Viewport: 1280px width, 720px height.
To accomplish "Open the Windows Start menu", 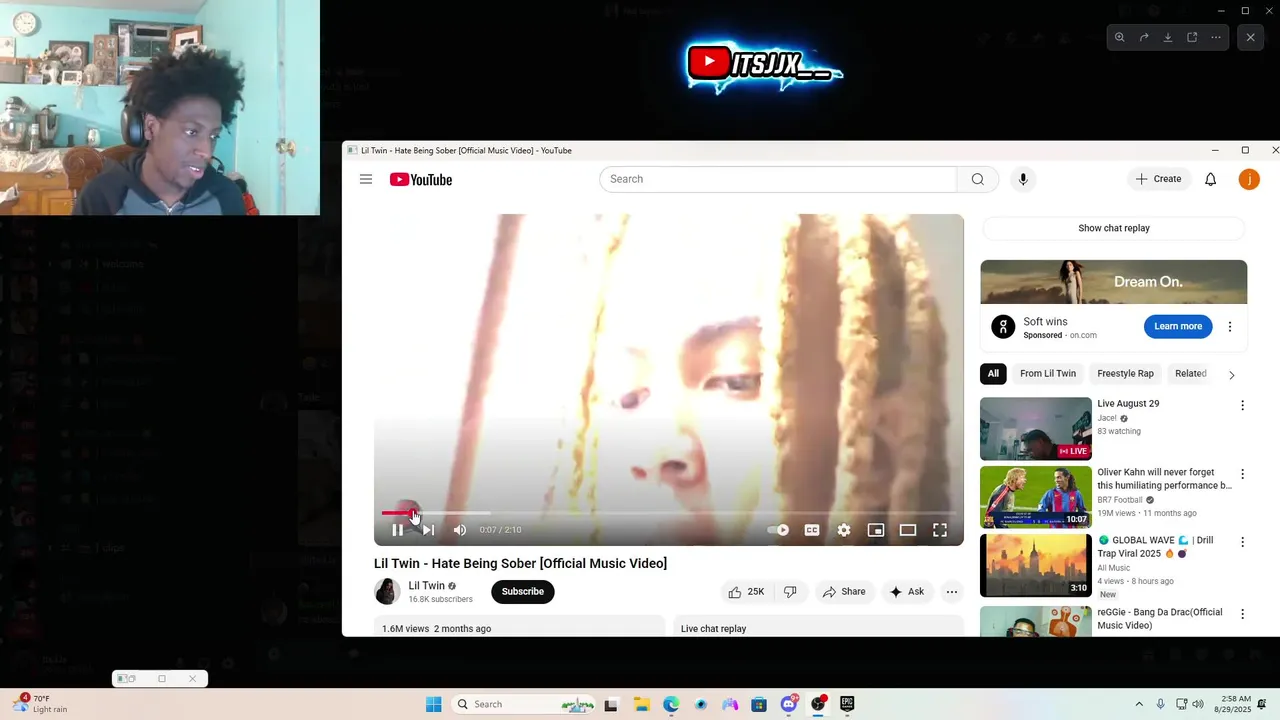I will tap(433, 704).
